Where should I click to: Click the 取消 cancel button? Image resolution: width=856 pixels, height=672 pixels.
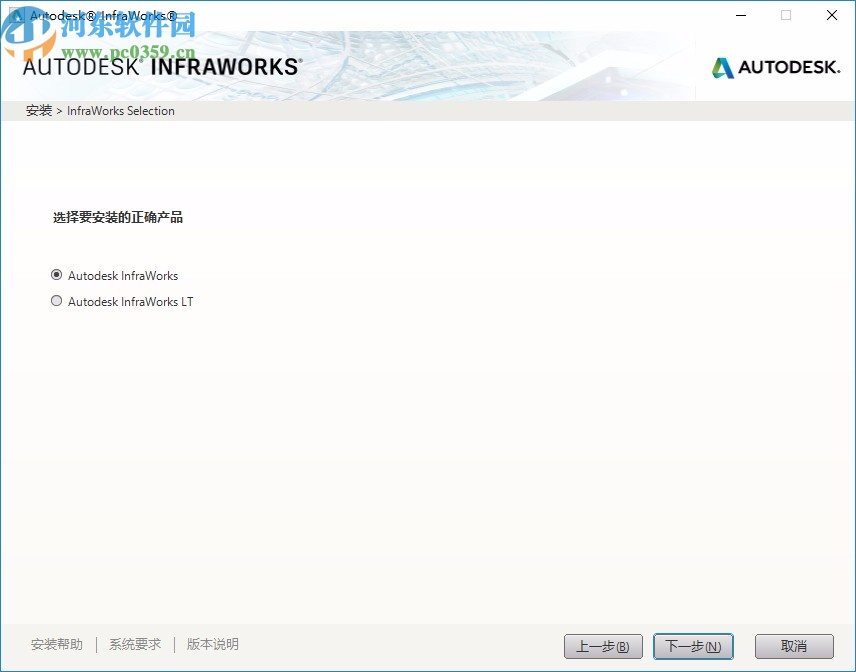point(793,646)
